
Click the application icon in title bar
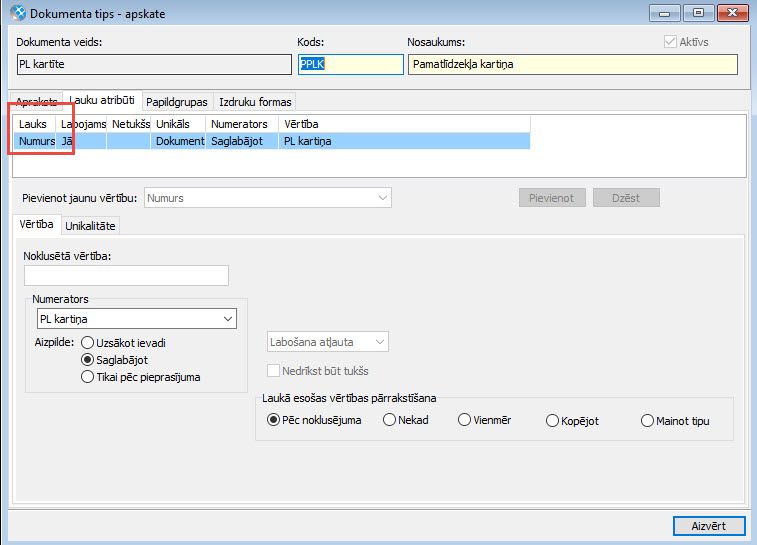pos(18,13)
